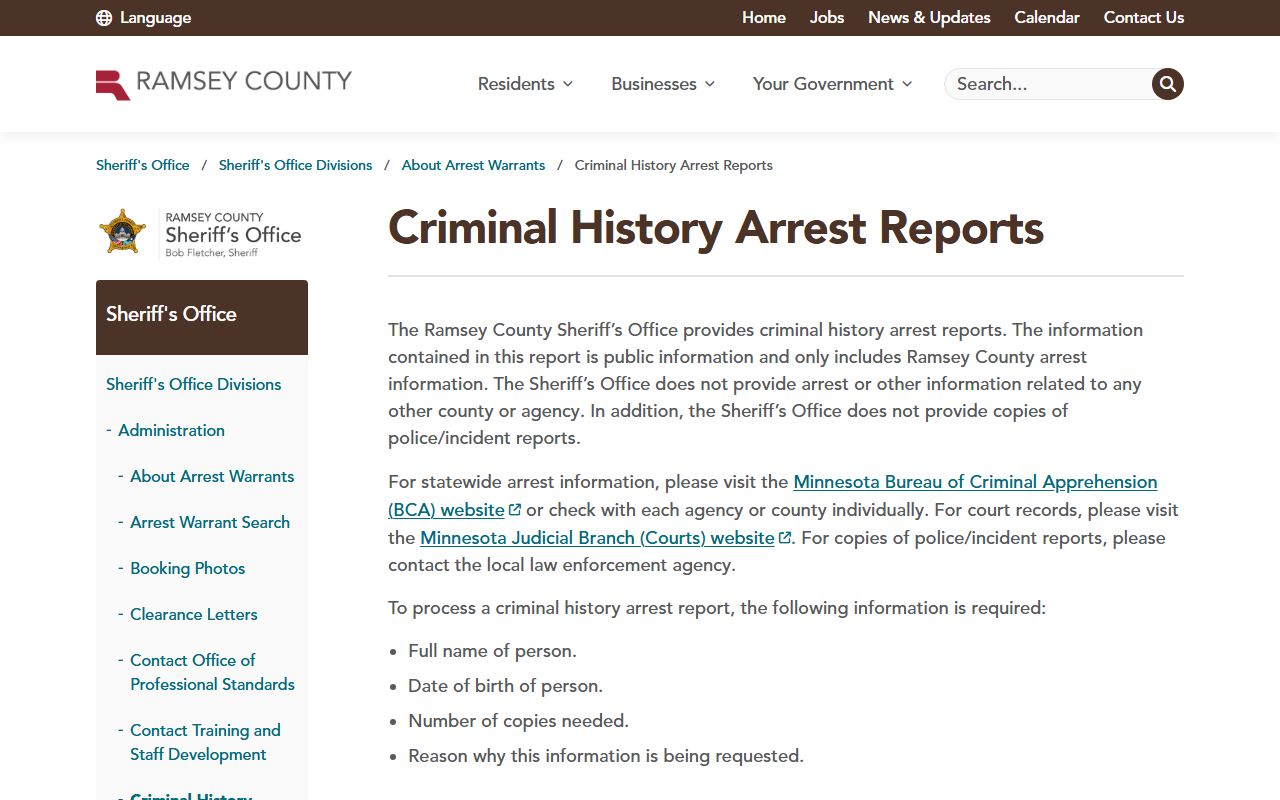Image resolution: width=1280 pixels, height=800 pixels.
Task: Go to Home in top bar
Action: click(x=764, y=18)
